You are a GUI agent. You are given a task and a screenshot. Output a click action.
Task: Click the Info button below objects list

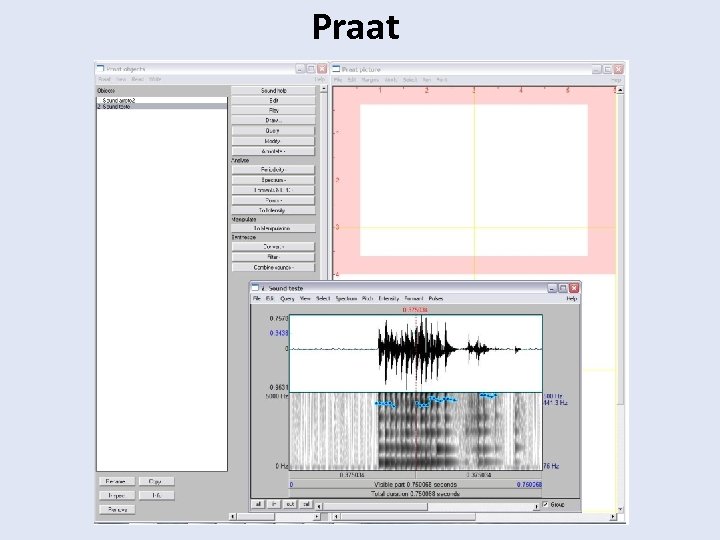point(156,495)
